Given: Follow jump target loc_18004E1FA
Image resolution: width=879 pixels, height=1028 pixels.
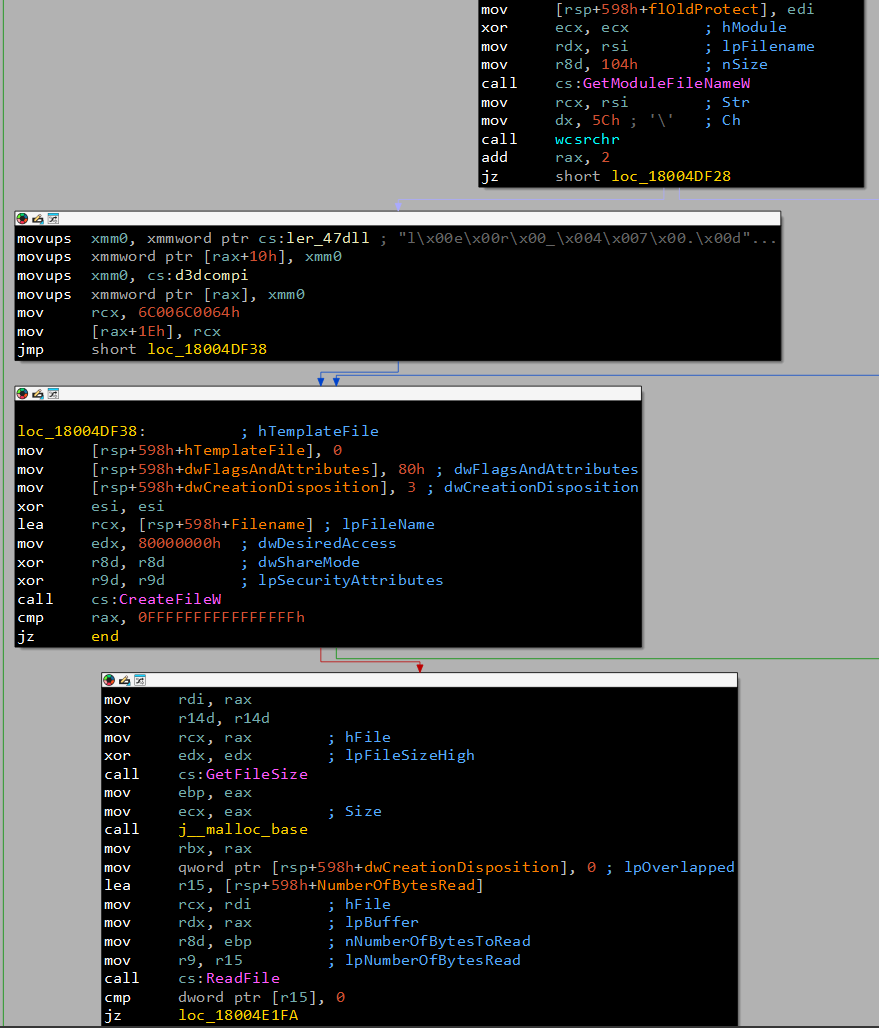Looking at the screenshot, I should point(238,1016).
